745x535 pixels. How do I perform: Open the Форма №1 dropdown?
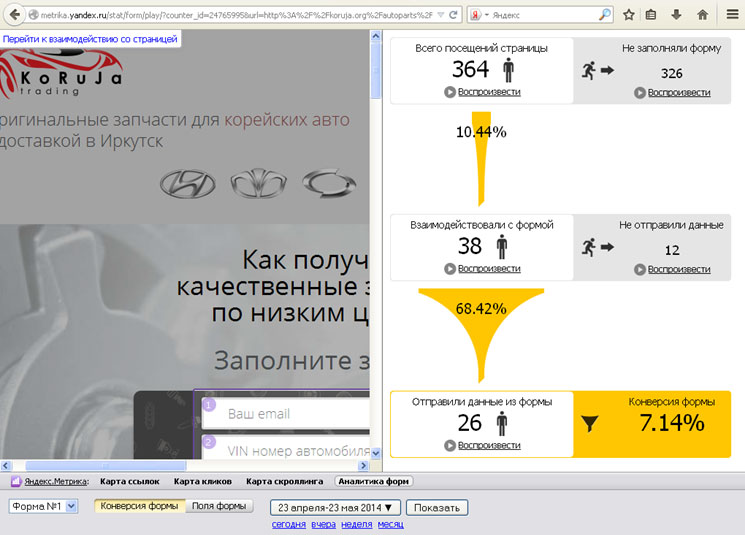(42, 506)
